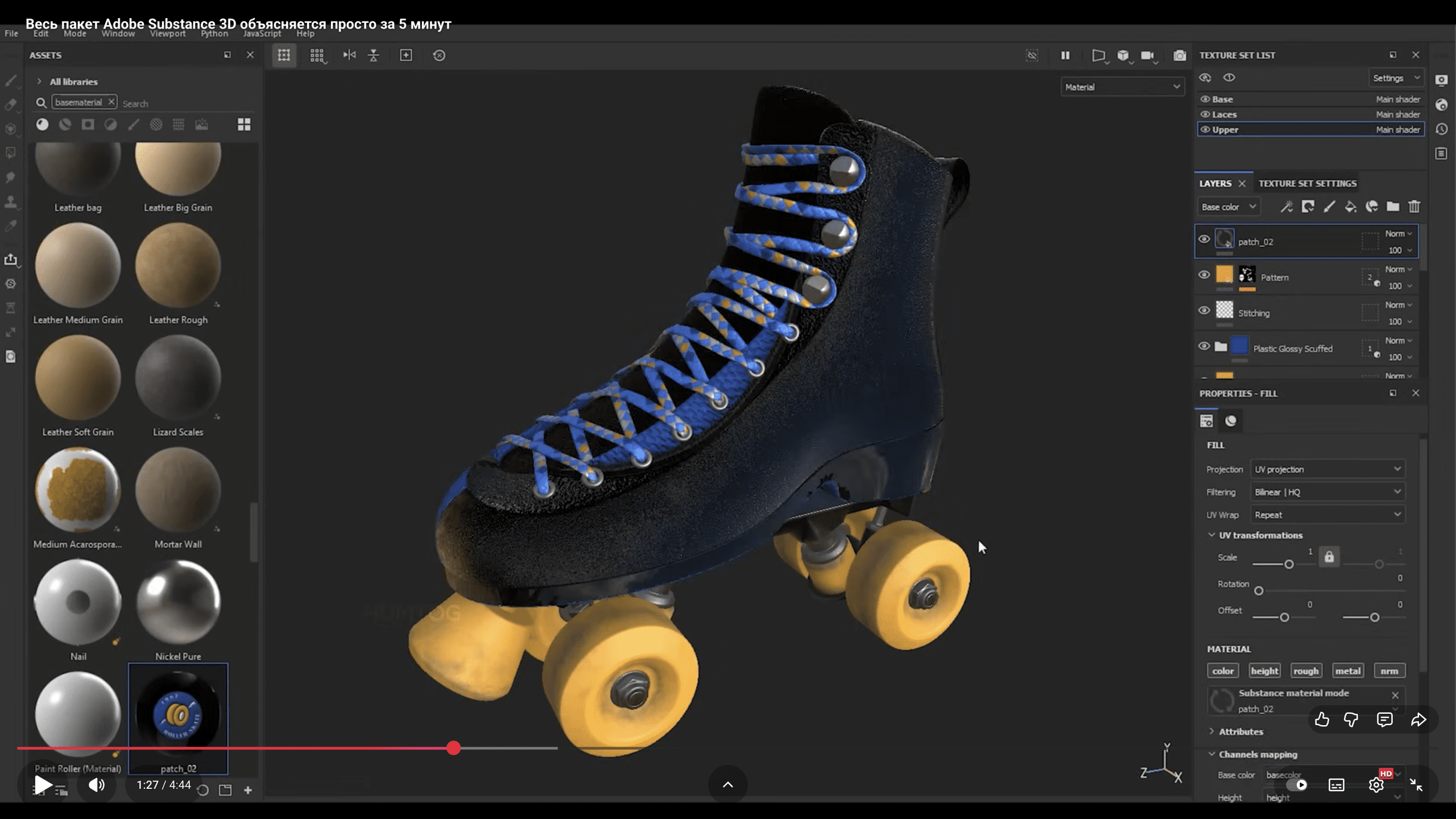
Task: Open the Material viewport mode dropdown
Action: [1122, 87]
